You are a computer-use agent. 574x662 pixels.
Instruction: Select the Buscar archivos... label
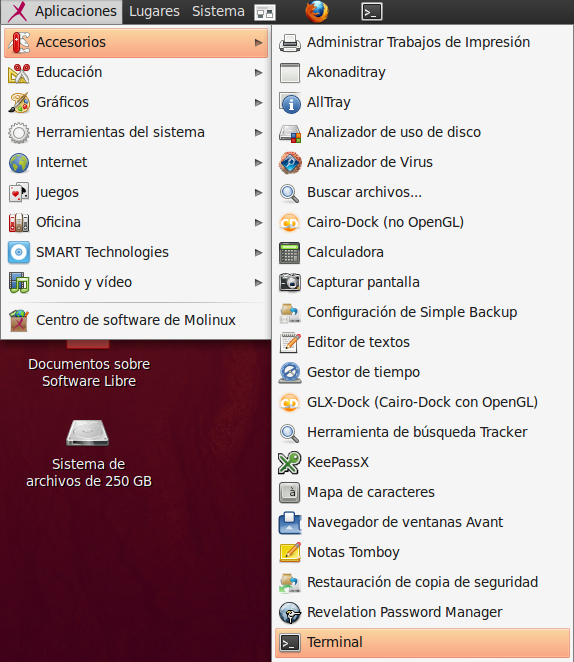coord(365,192)
